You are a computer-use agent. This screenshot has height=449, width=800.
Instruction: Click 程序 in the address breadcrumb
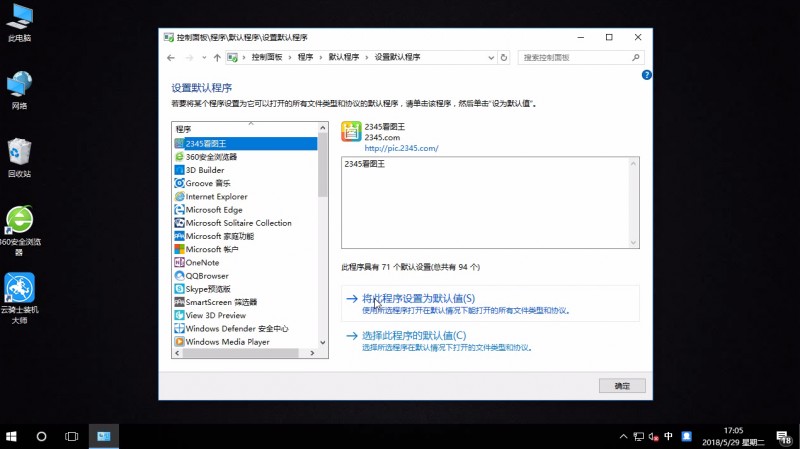click(305, 57)
